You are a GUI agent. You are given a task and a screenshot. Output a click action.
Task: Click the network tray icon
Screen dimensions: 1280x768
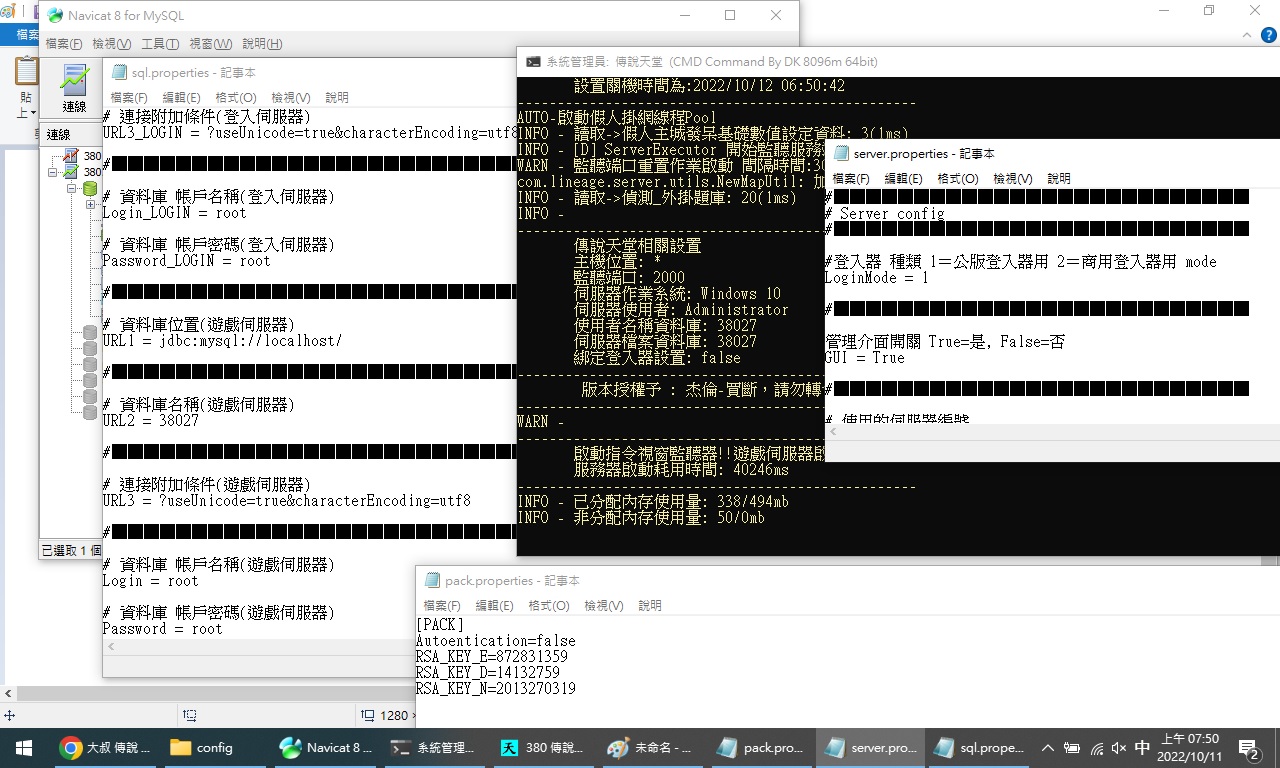click(x=1096, y=747)
